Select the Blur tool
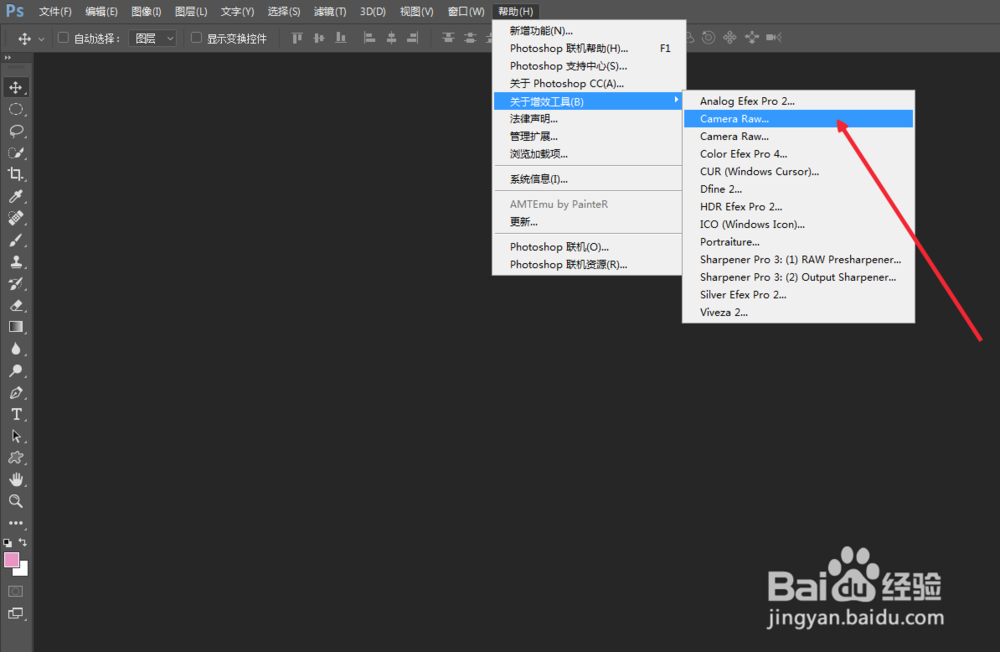1000x652 pixels. pyautogui.click(x=16, y=348)
